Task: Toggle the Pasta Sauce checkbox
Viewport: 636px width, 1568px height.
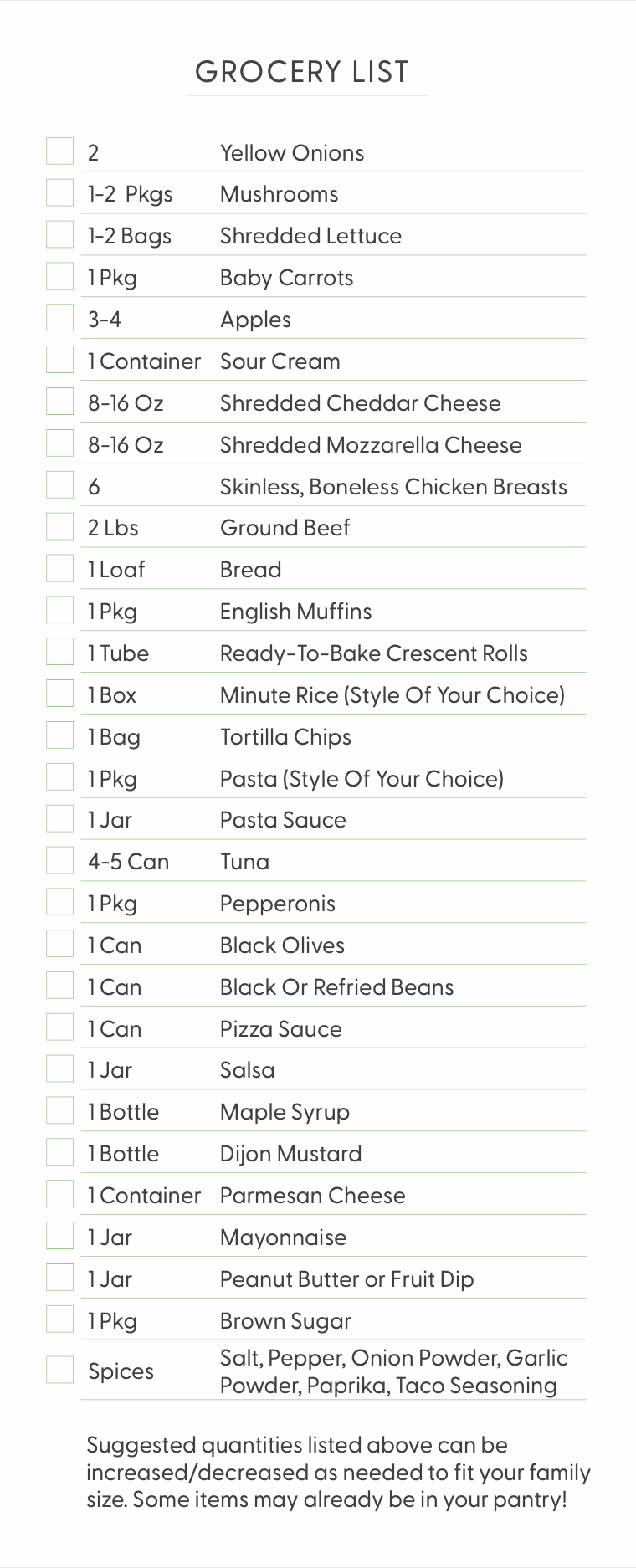Action: coord(59,819)
